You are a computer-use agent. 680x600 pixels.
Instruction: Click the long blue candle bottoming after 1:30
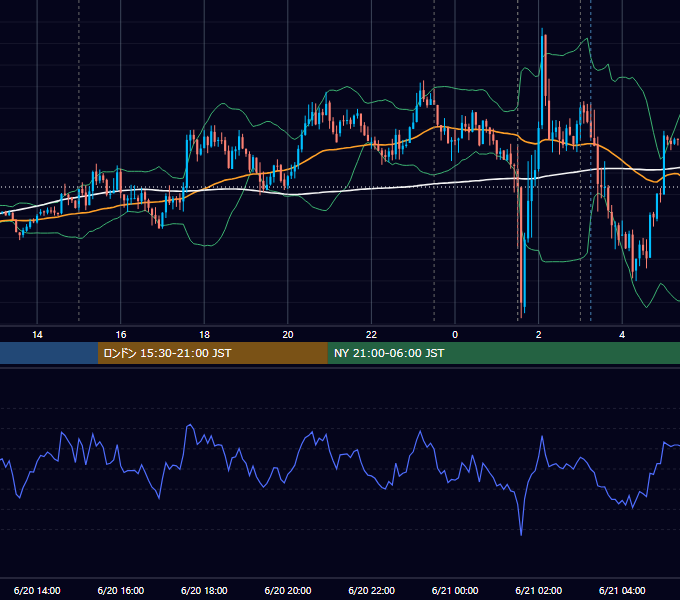coord(524,273)
